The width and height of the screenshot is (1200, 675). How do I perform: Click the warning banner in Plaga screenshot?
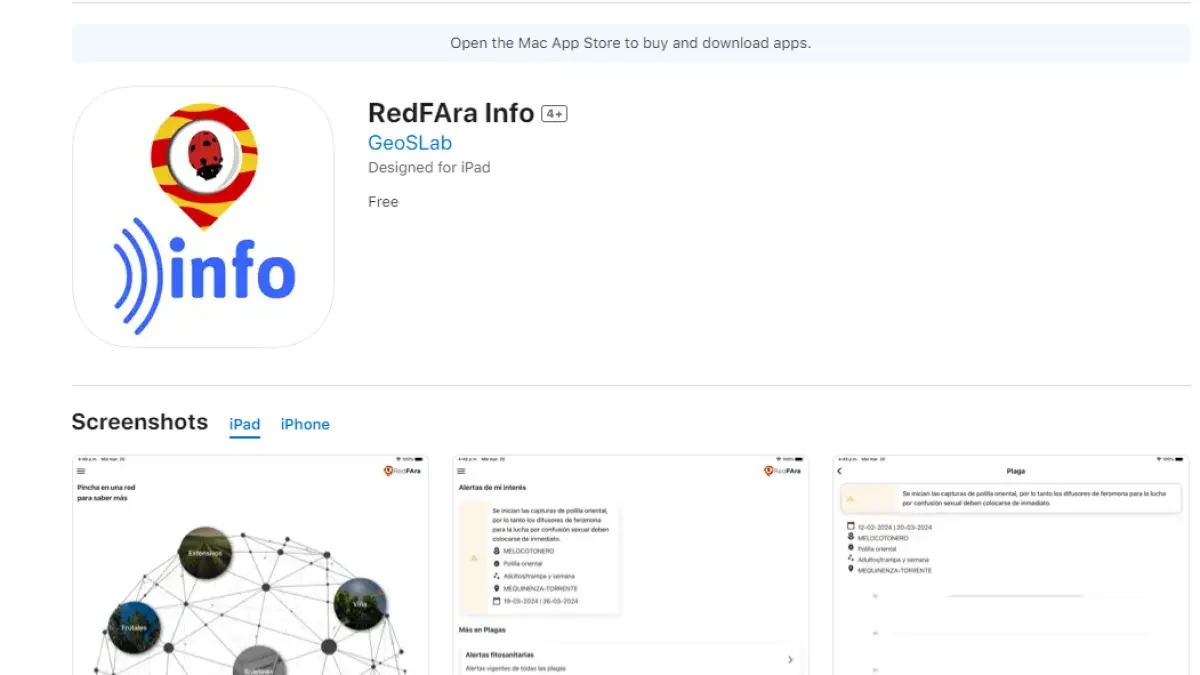pyautogui.click(x=1010, y=497)
